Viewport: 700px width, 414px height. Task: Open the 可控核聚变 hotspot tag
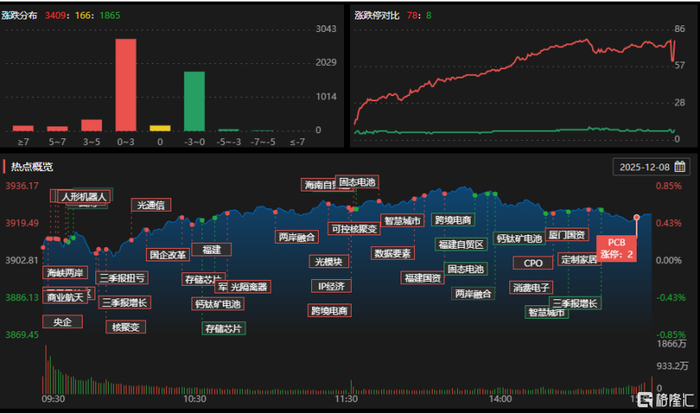coord(354,229)
